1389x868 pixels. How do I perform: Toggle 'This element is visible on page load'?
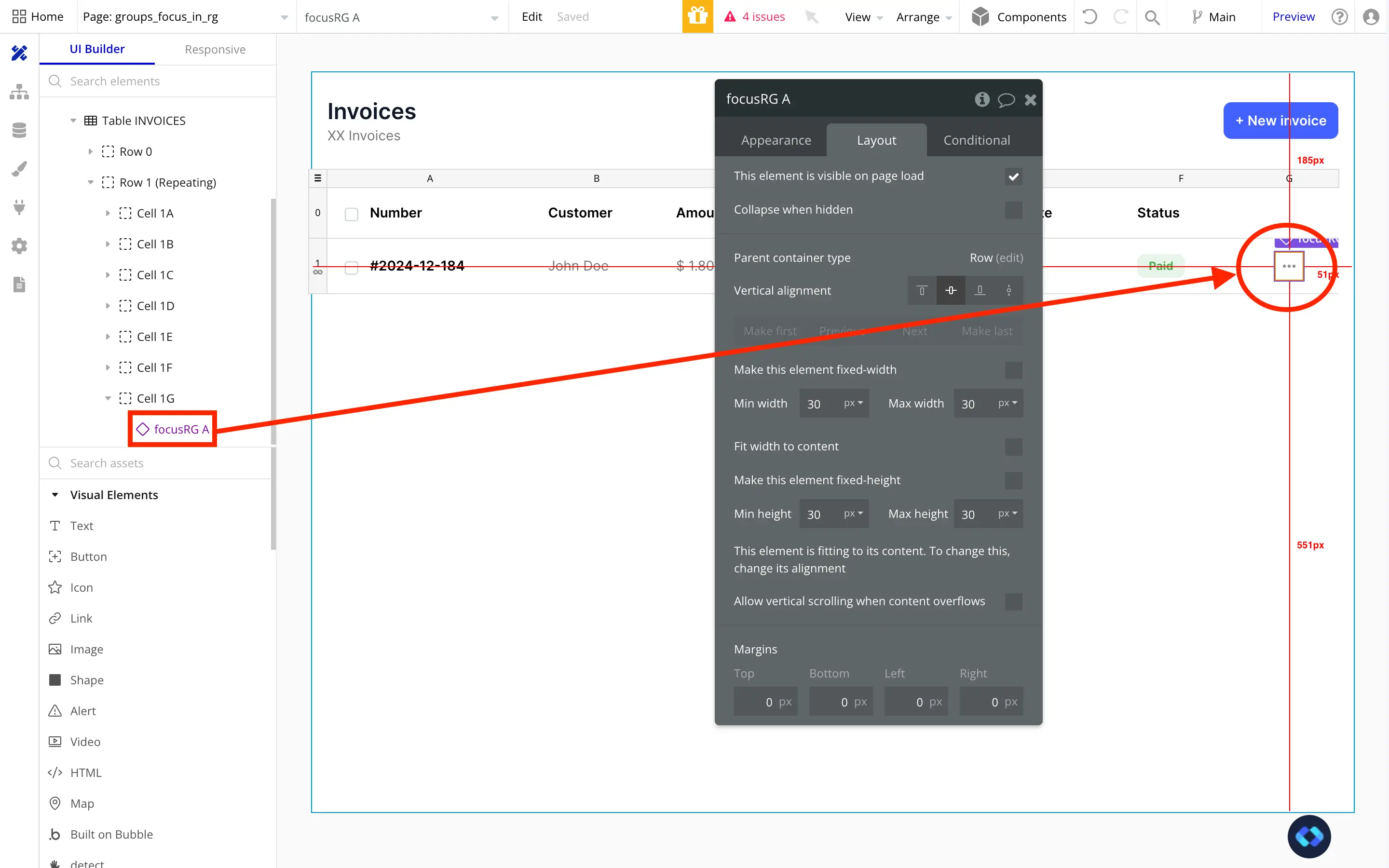point(1013,176)
